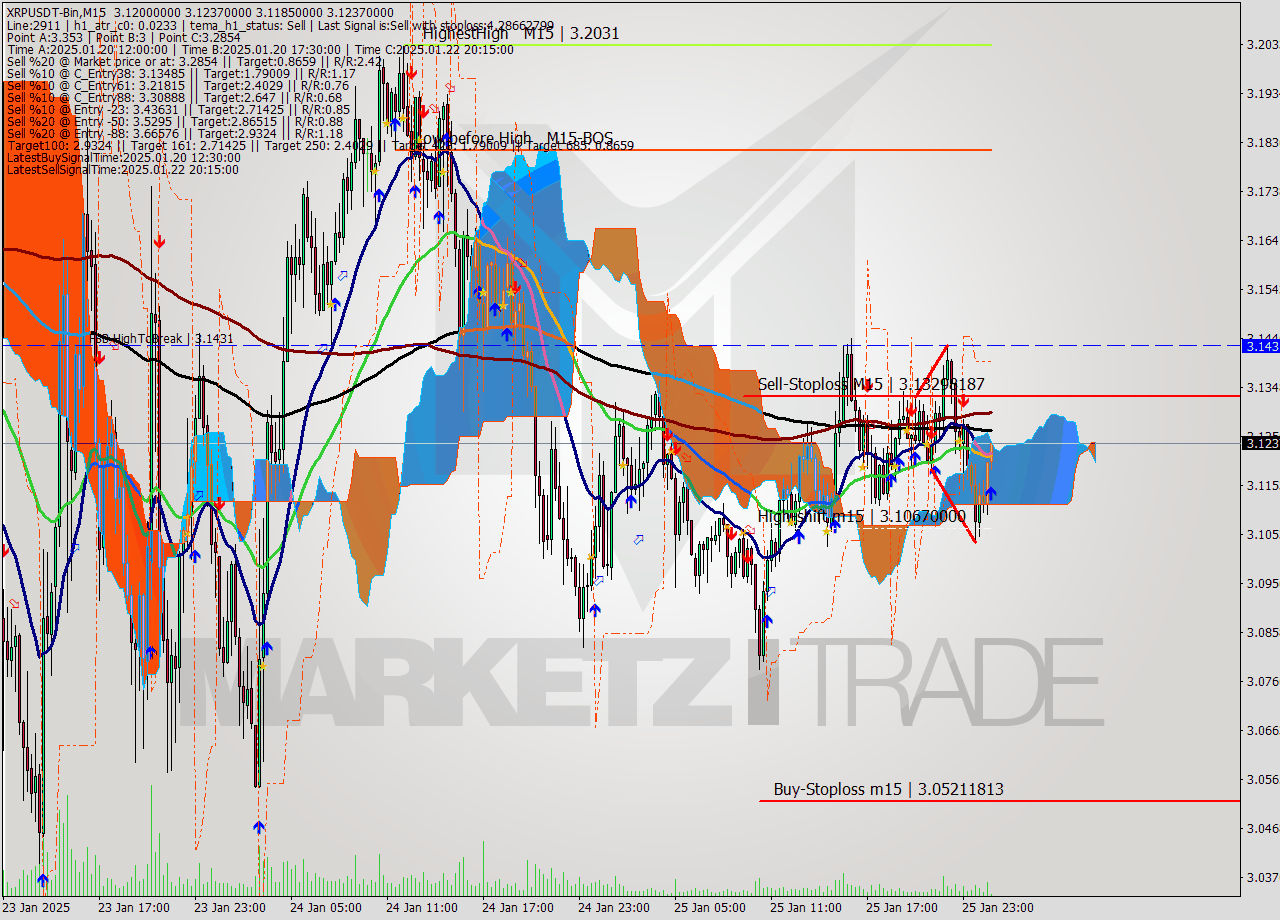Click the LatestSellSignalTime text line

(x=122, y=169)
